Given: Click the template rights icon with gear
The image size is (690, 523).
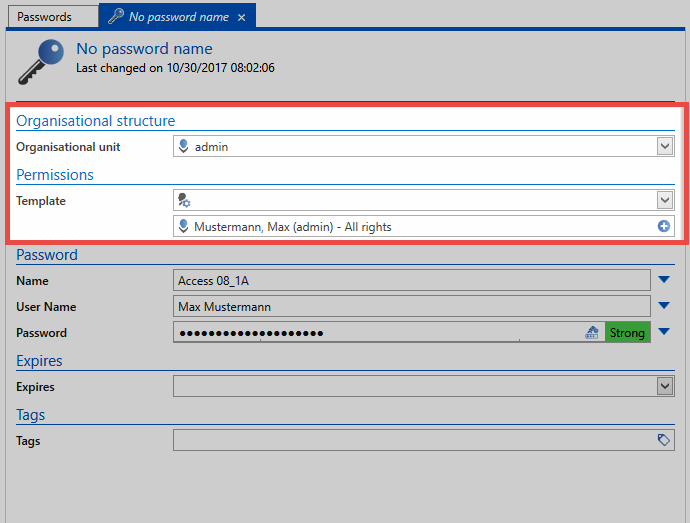Looking at the screenshot, I should 184,200.
